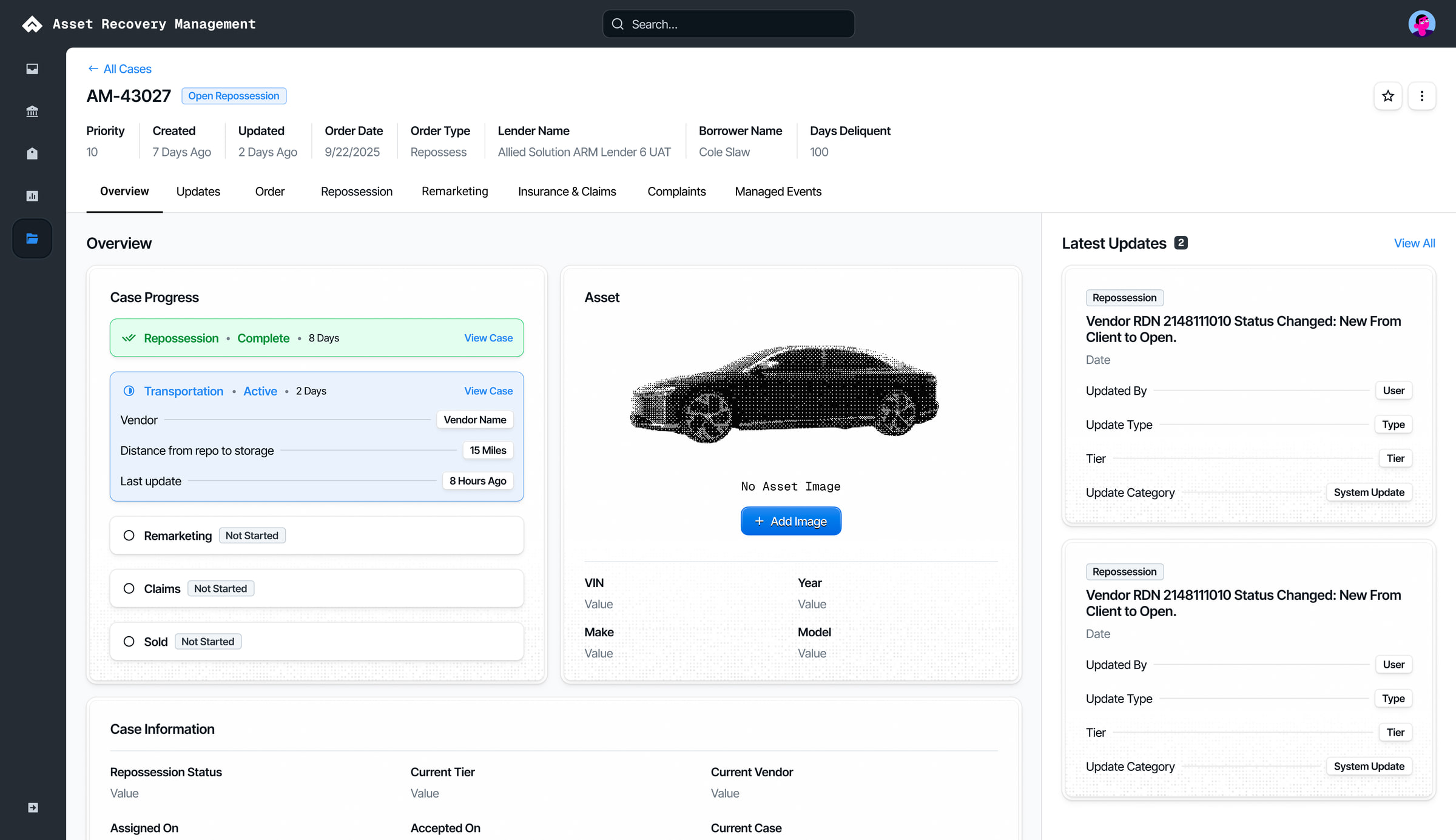This screenshot has width=1456, height=840.
Task: Click the Repossession complete double-check icon
Action: 129,338
